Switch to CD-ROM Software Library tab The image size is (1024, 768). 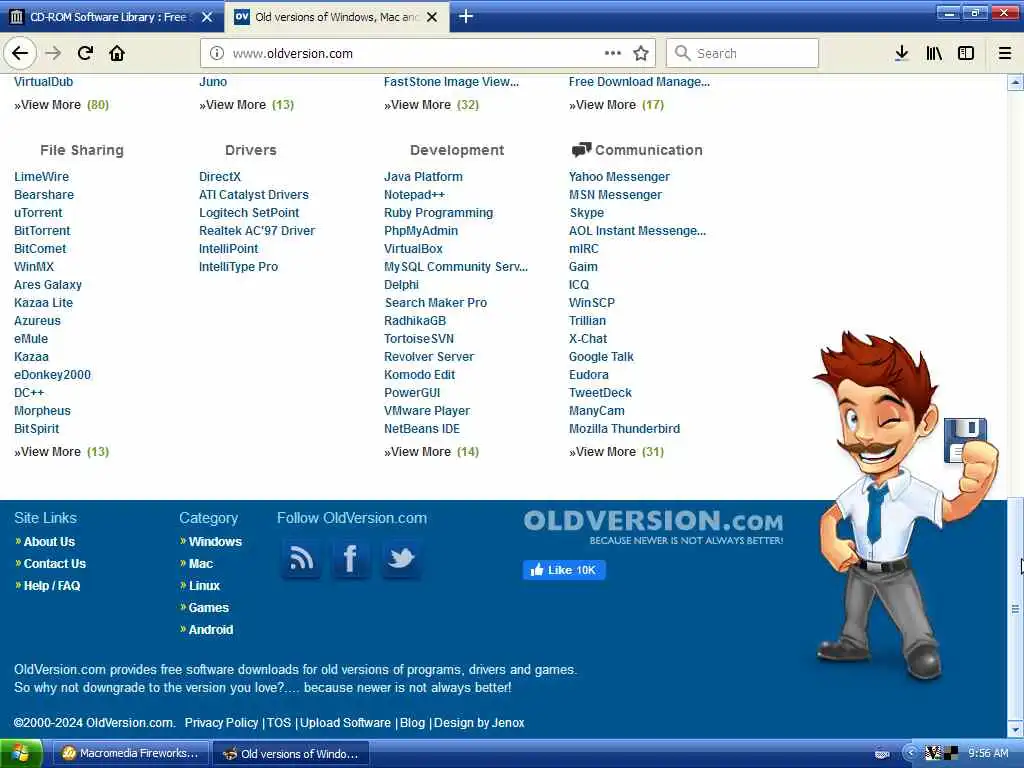click(x=108, y=17)
